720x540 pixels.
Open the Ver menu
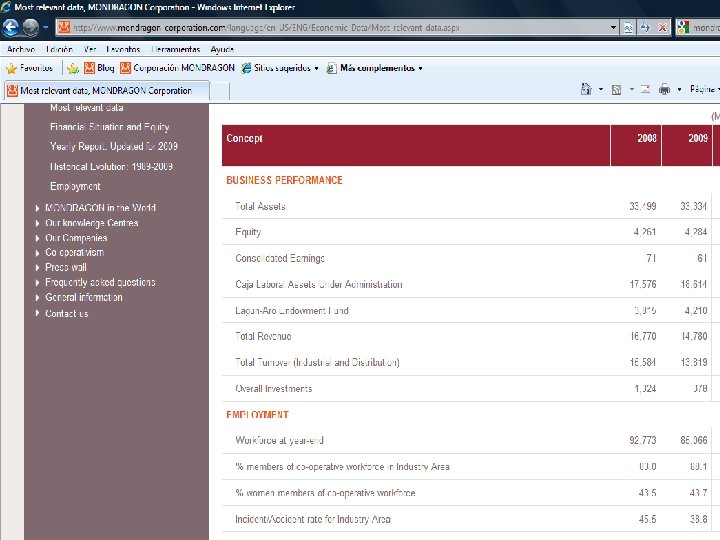[x=90, y=49]
